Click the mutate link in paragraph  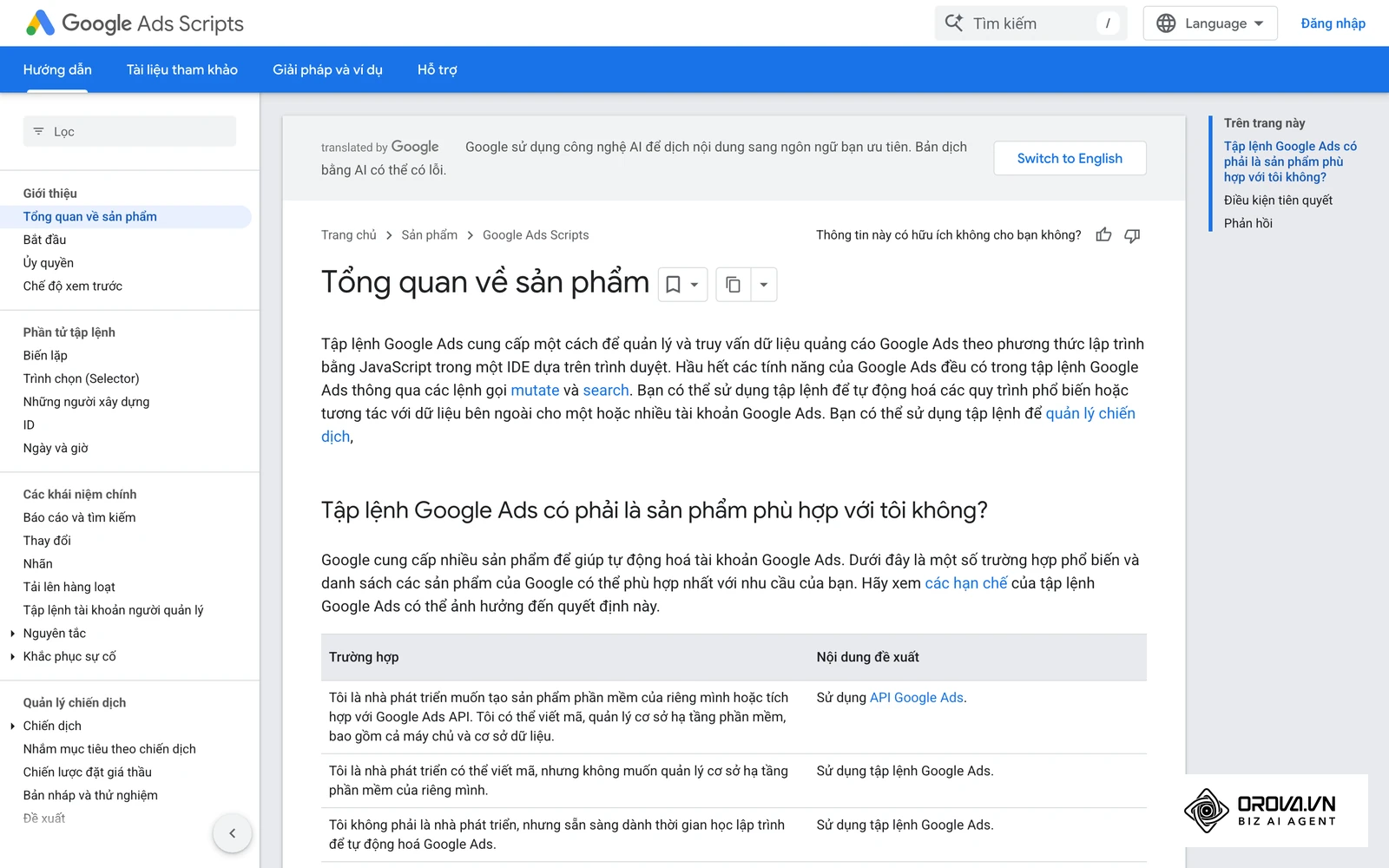pos(535,391)
